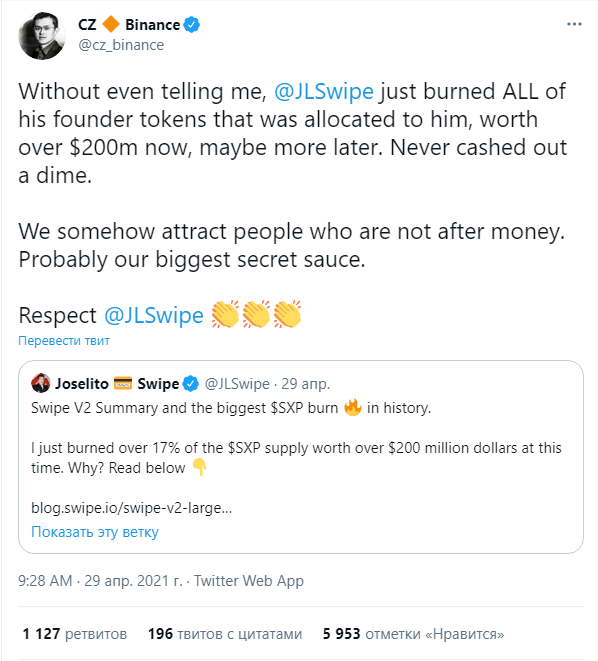Viewport: 598px width, 661px height.
Task: Open the blog.swipe.io link in quoted tweet
Action: pos(131,508)
